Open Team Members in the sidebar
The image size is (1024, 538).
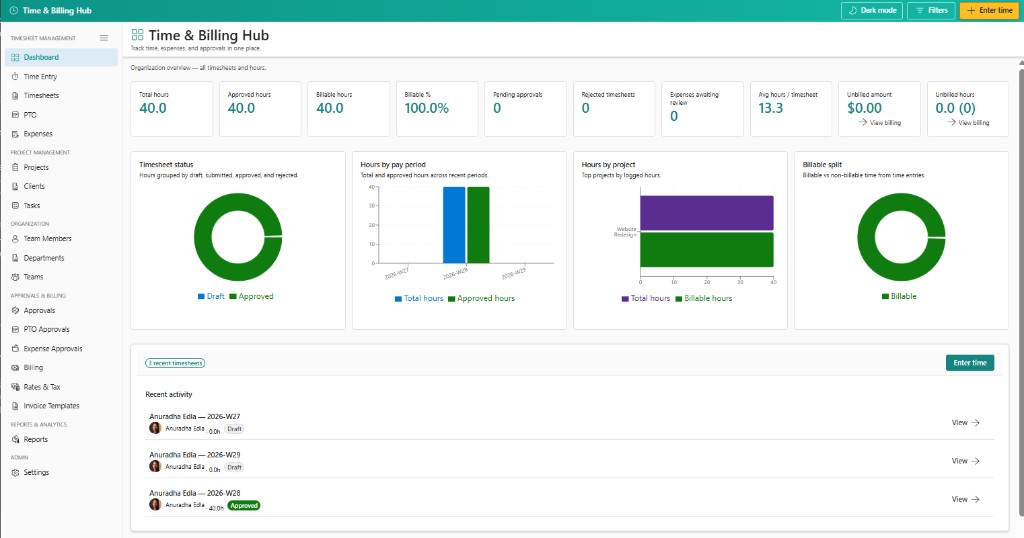61,238
